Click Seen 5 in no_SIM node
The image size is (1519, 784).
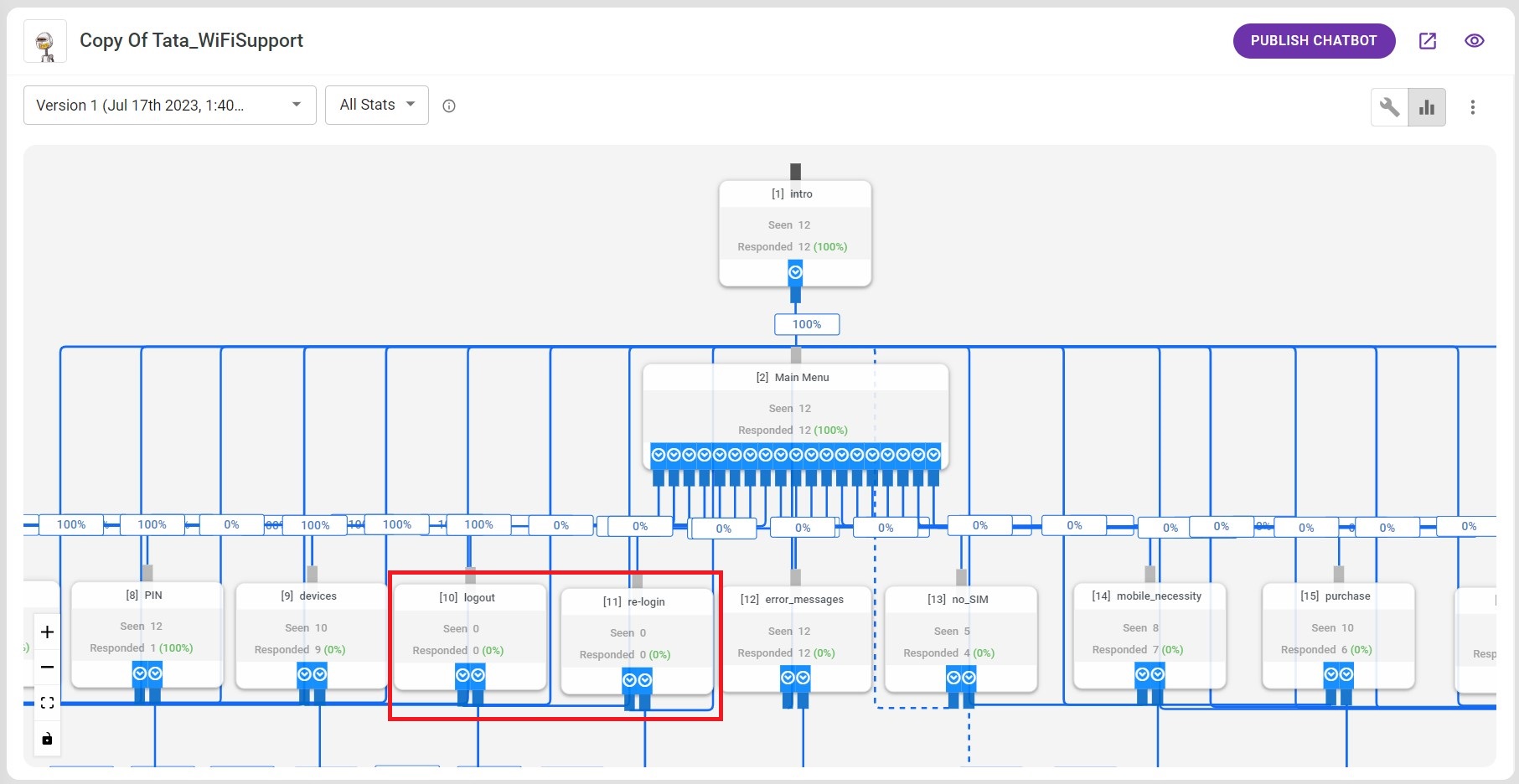click(x=952, y=631)
